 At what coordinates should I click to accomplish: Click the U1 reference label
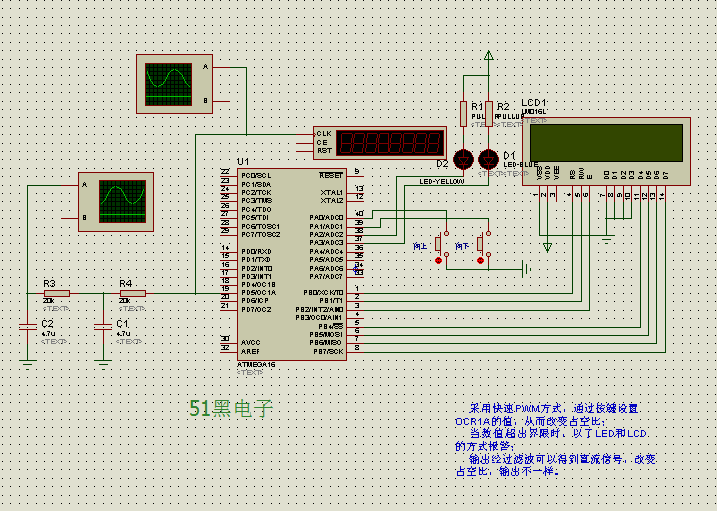tap(243, 162)
